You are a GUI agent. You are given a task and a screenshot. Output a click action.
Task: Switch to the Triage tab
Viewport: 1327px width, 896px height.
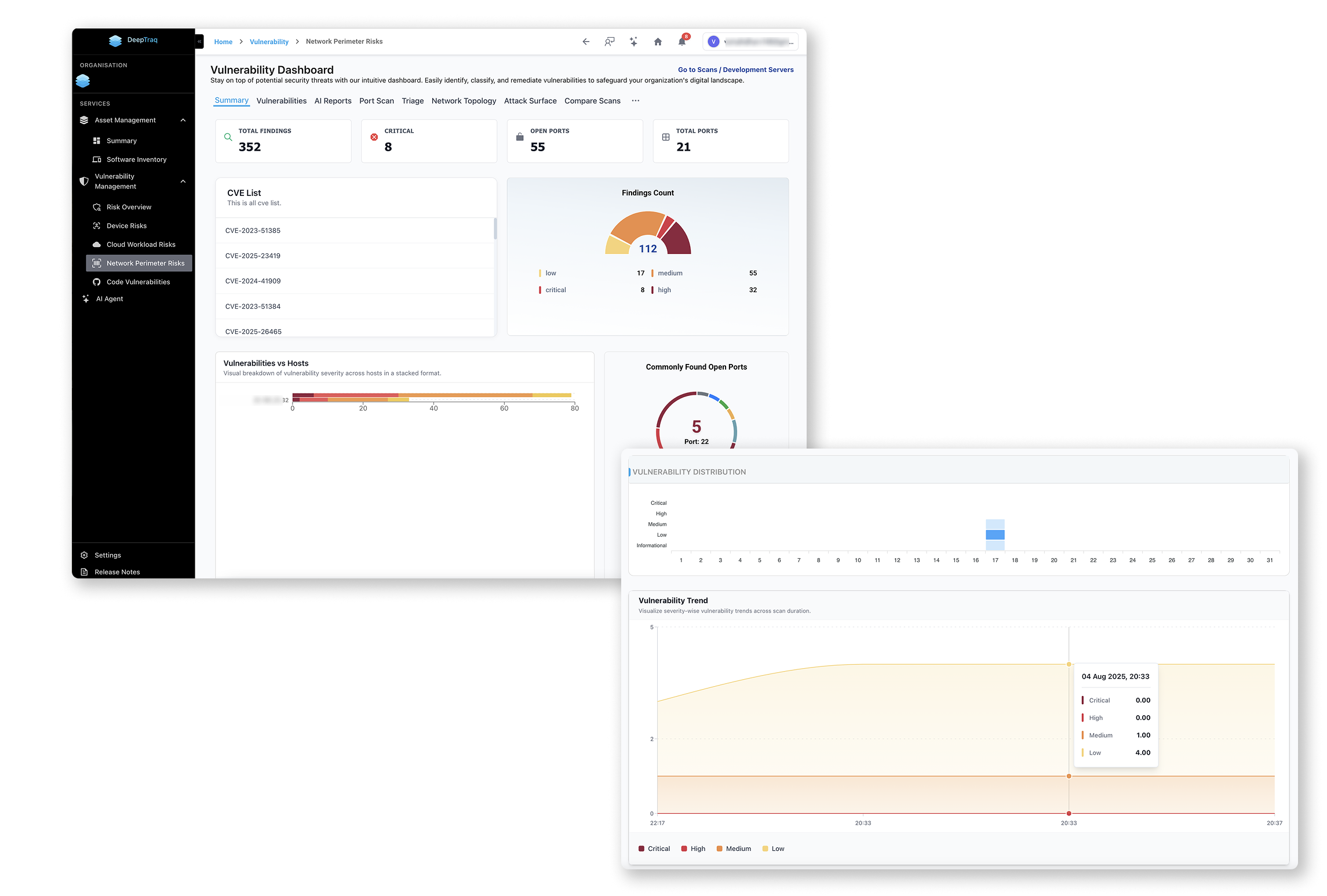coord(413,101)
